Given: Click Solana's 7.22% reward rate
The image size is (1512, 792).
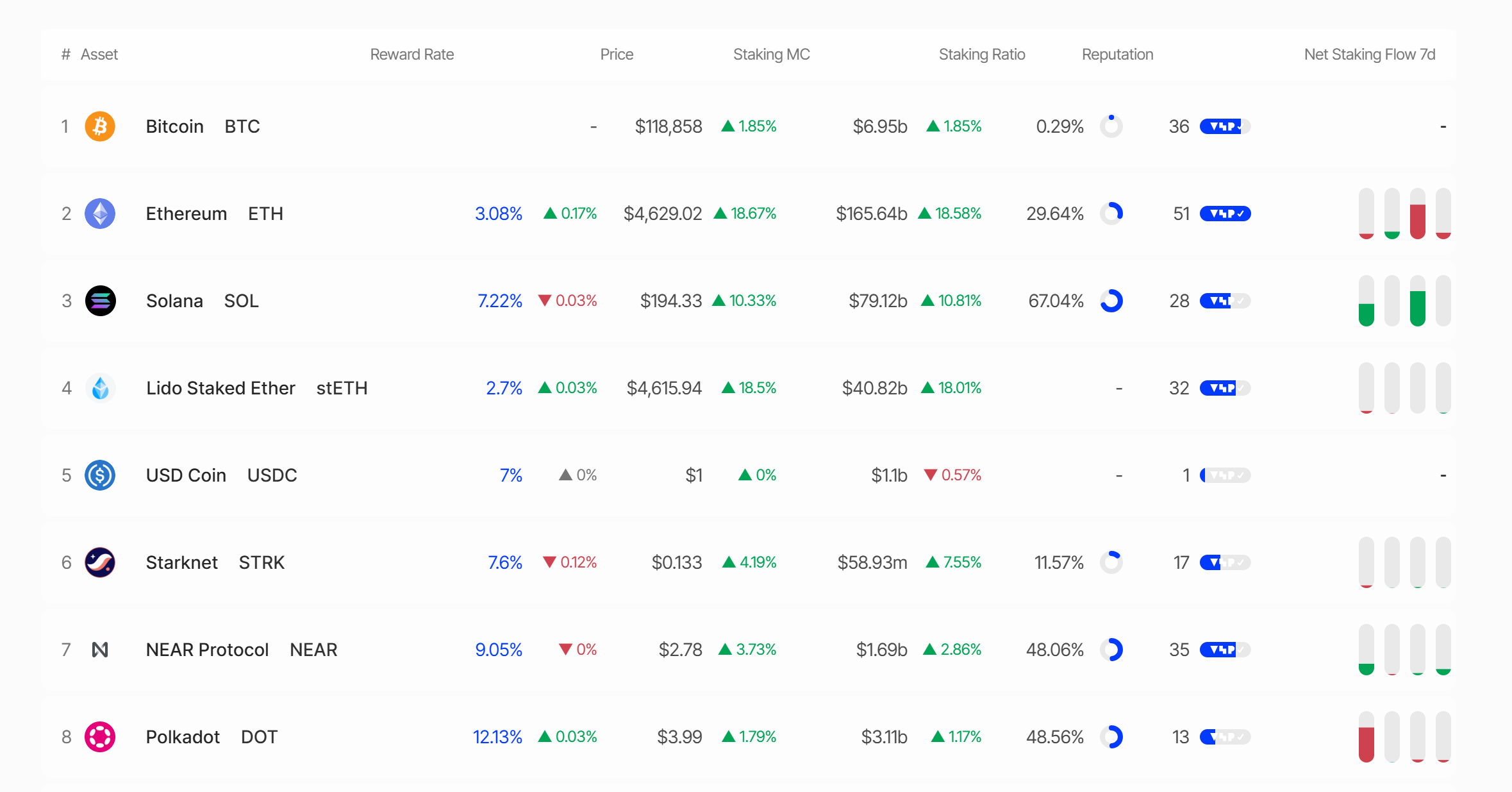Looking at the screenshot, I should (500, 301).
